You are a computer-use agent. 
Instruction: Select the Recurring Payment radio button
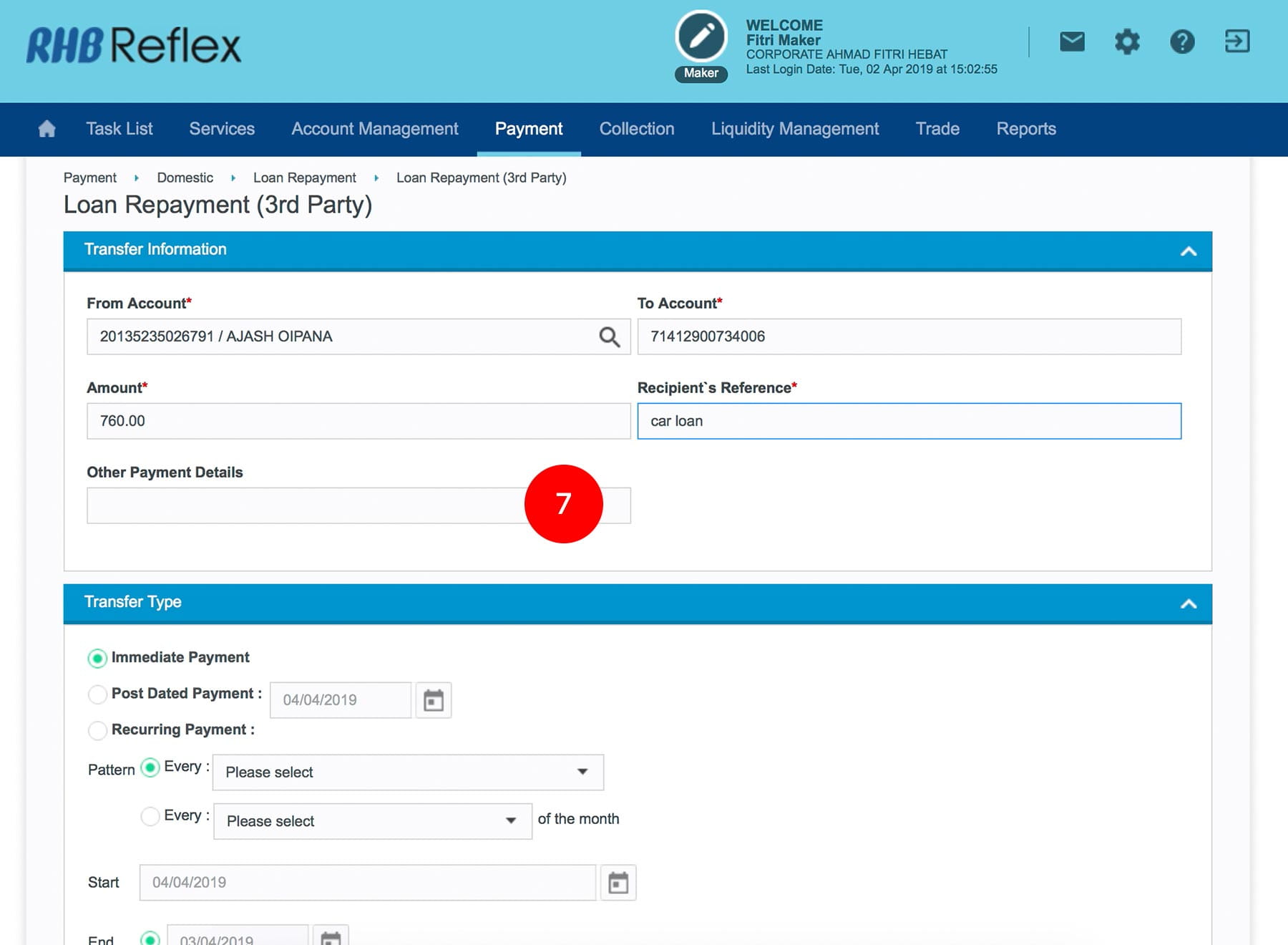[x=97, y=730]
